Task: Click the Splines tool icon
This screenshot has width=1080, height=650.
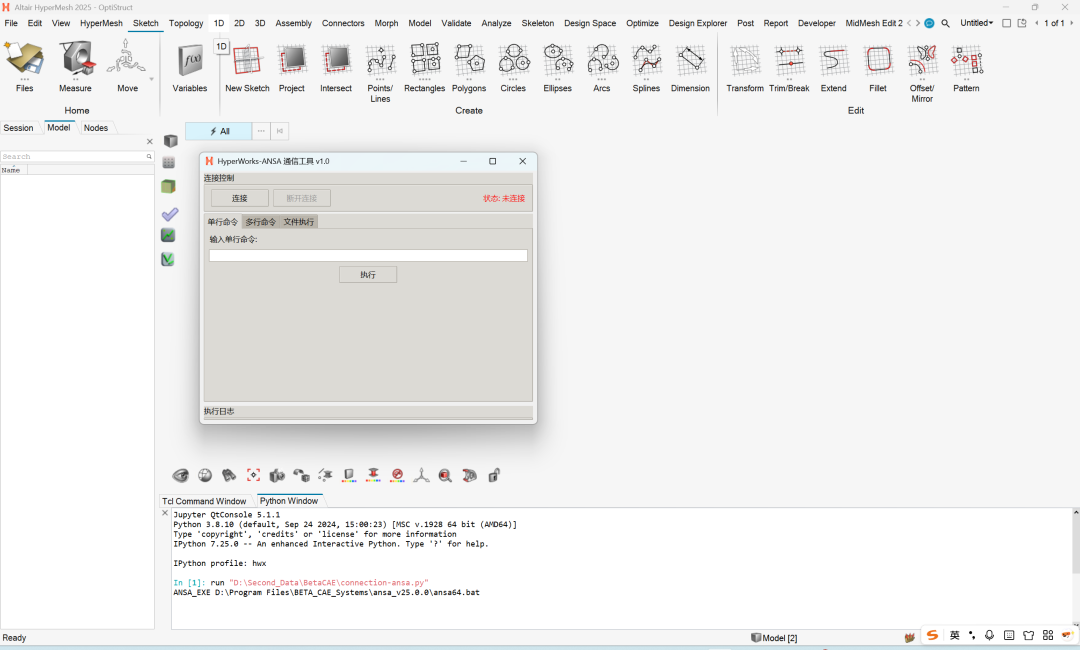Action: click(646, 62)
